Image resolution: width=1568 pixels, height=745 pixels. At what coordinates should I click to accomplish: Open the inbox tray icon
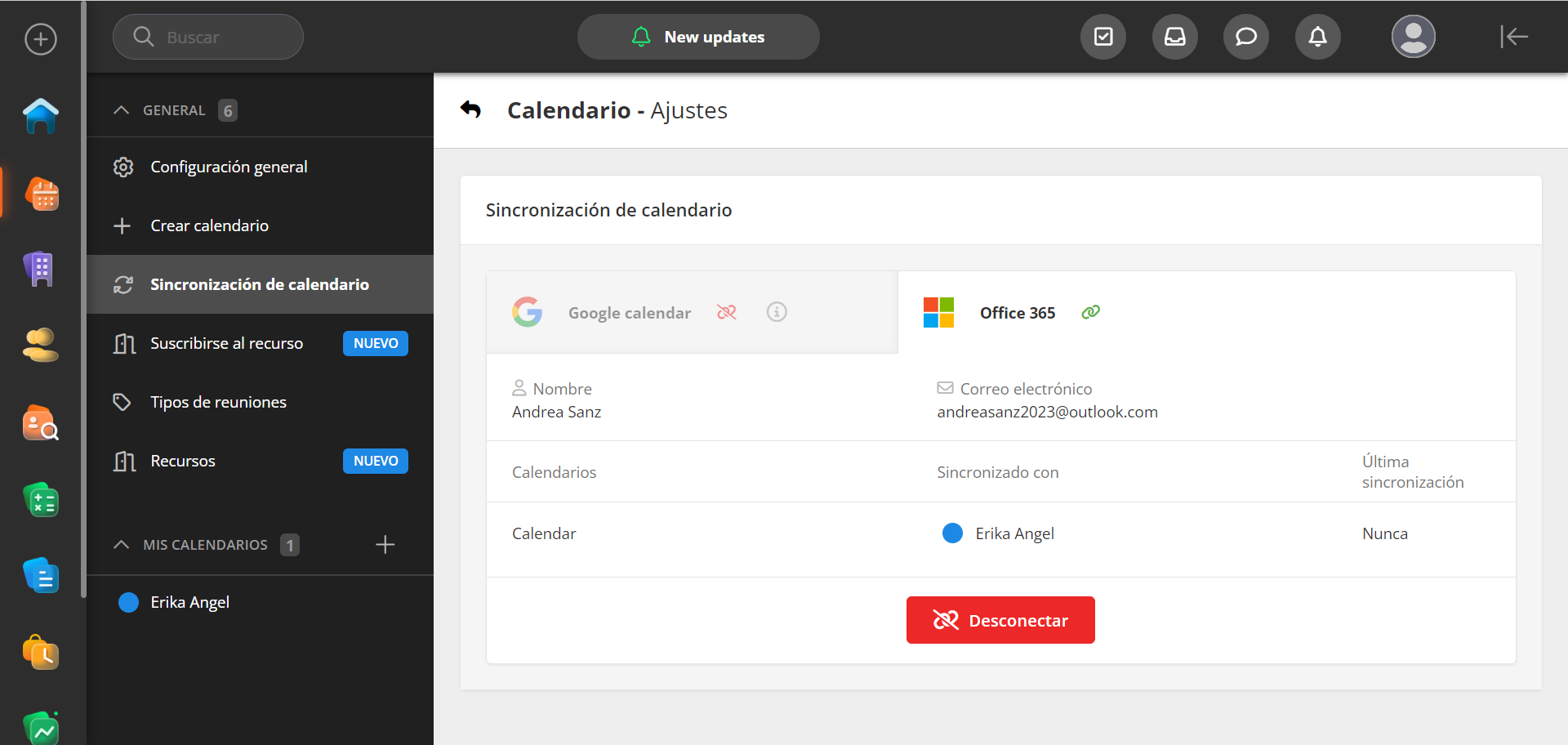click(1174, 37)
